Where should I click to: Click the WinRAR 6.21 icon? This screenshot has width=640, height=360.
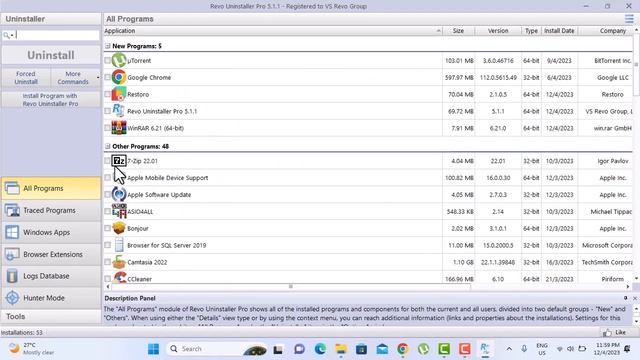click(x=119, y=128)
